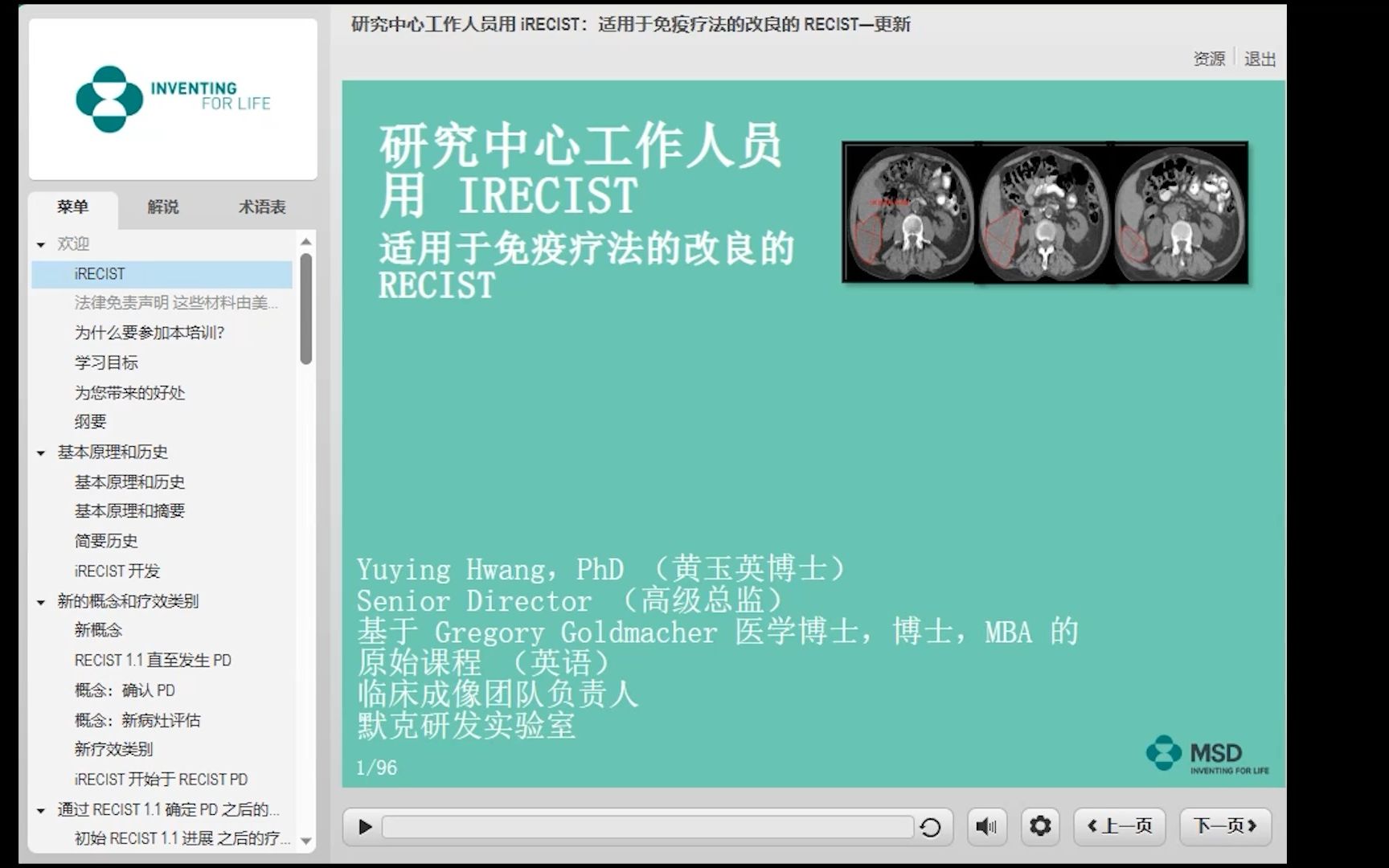Switch to the 解说 tab

tap(163, 207)
